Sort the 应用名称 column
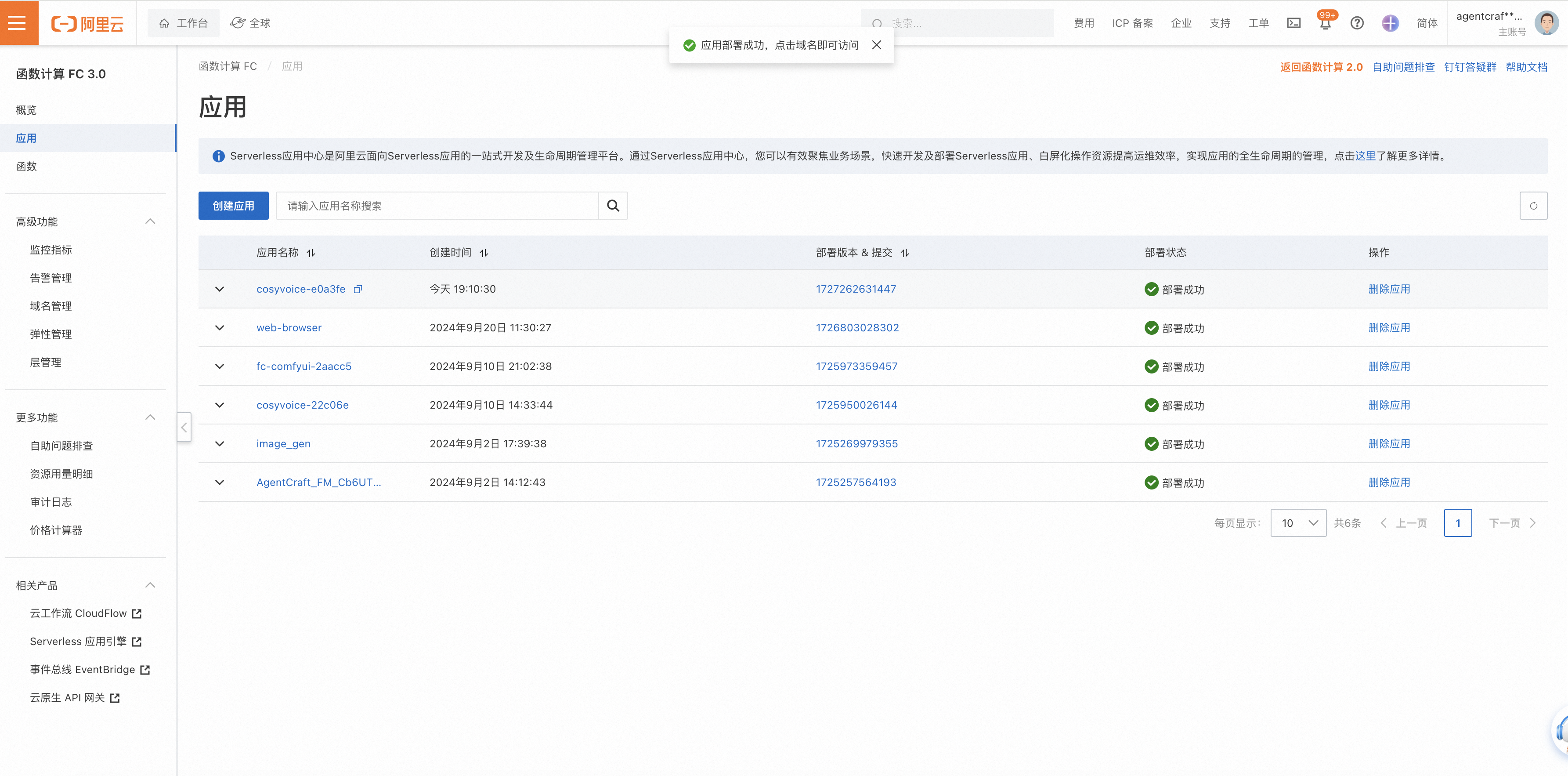The image size is (1568, 776). (311, 253)
